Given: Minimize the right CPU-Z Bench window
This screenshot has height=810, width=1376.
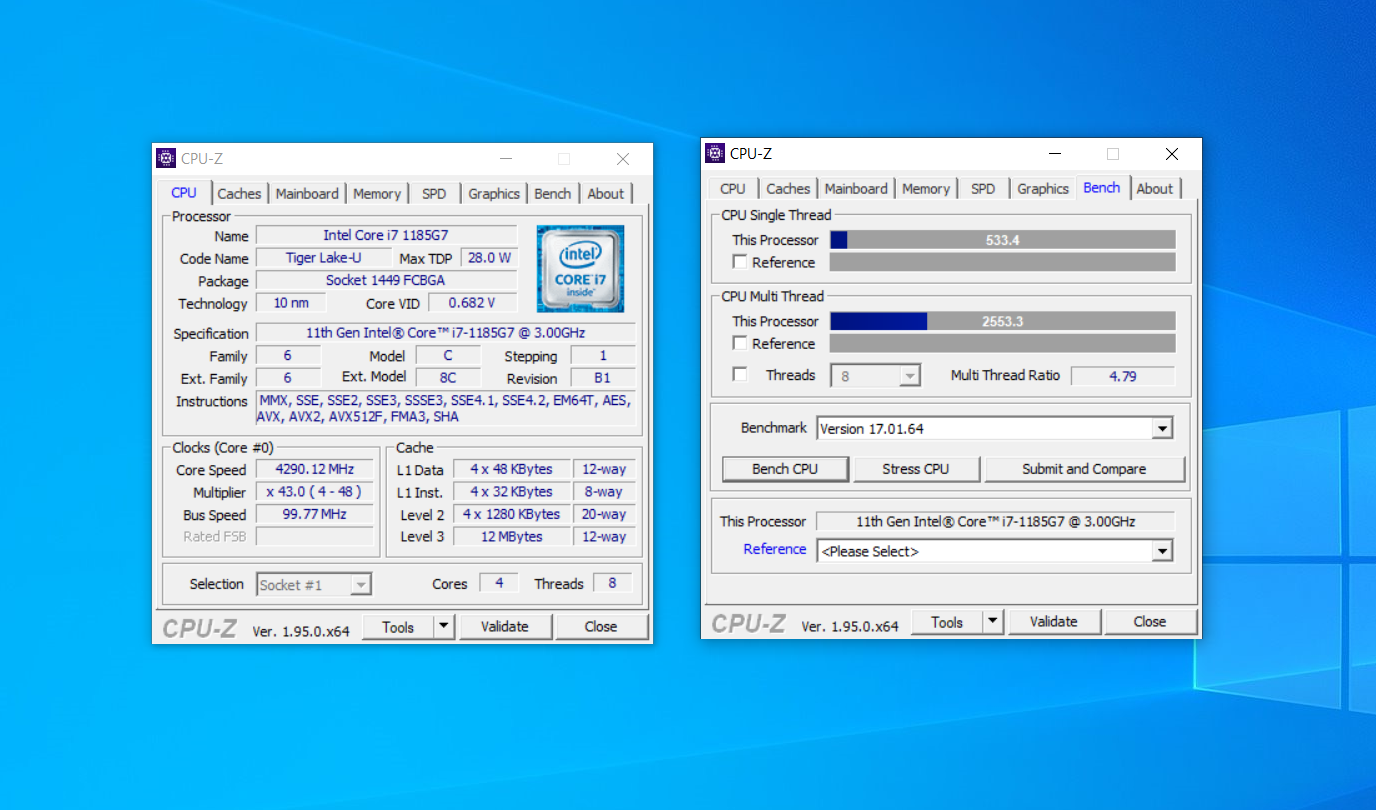Looking at the screenshot, I should pos(1054,154).
